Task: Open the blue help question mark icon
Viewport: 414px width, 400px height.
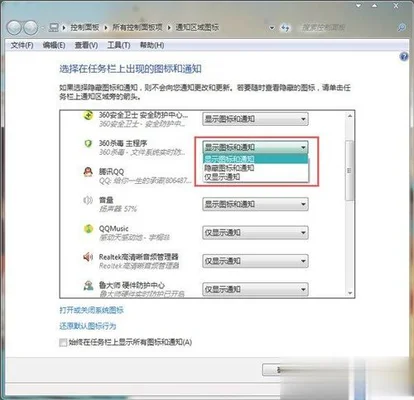Action: (404, 57)
